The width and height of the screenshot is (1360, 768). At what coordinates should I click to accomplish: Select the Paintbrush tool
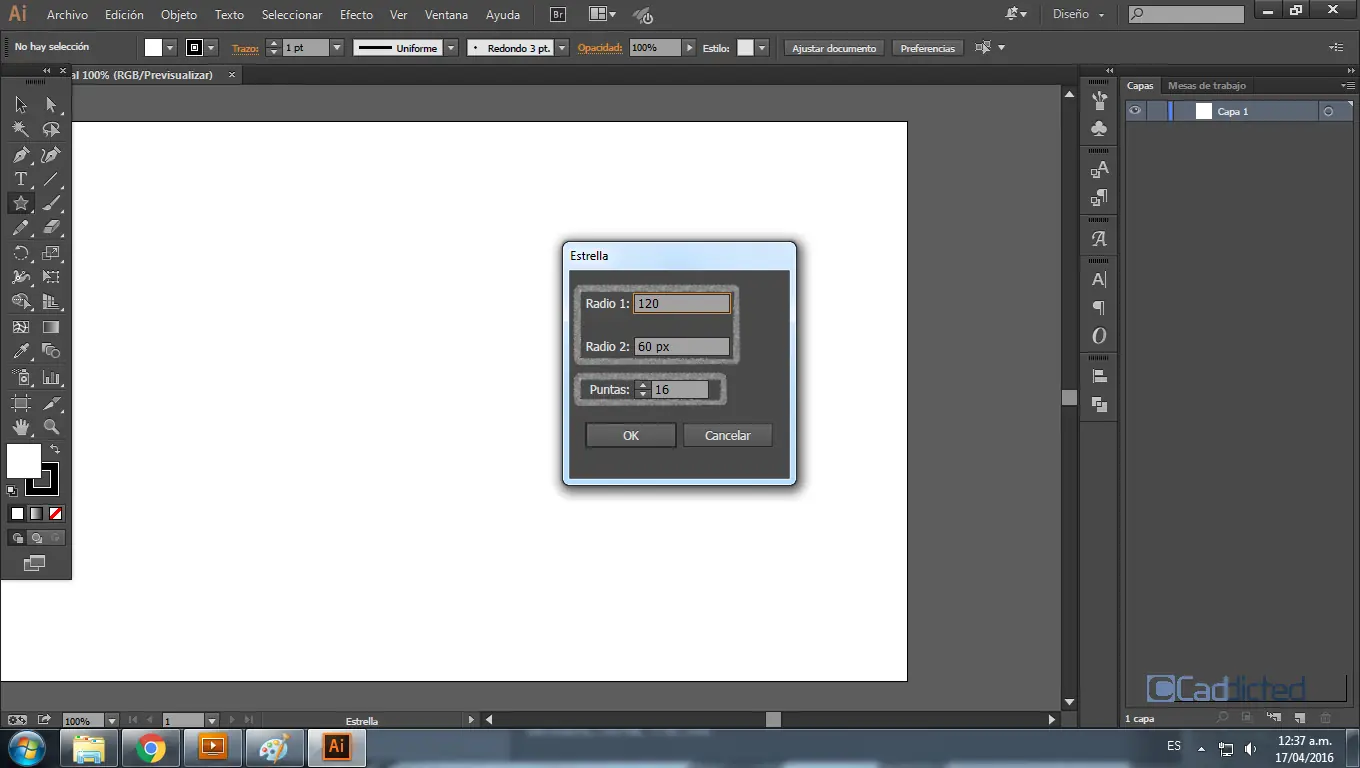(x=51, y=203)
